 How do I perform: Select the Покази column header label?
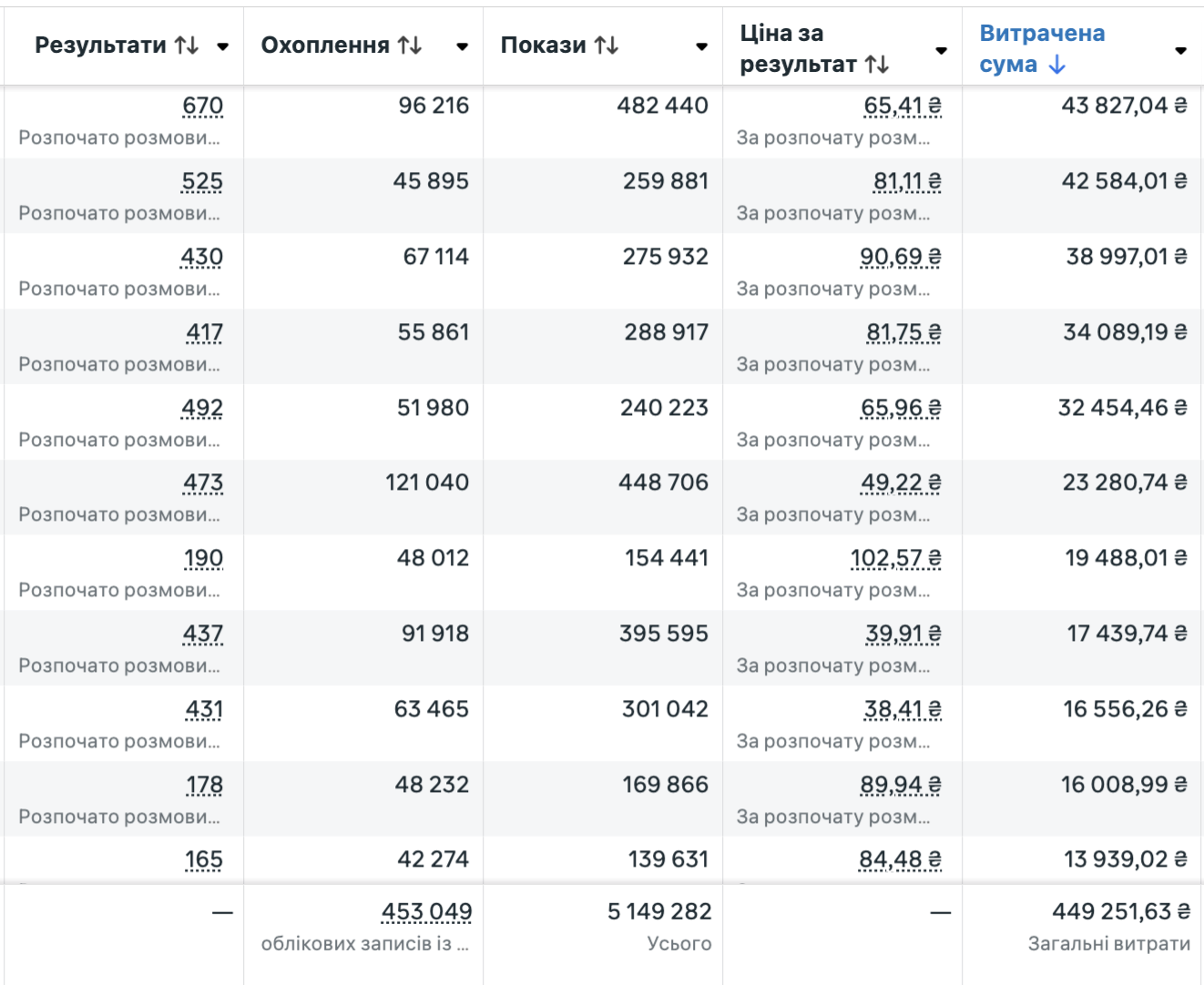pos(544,46)
